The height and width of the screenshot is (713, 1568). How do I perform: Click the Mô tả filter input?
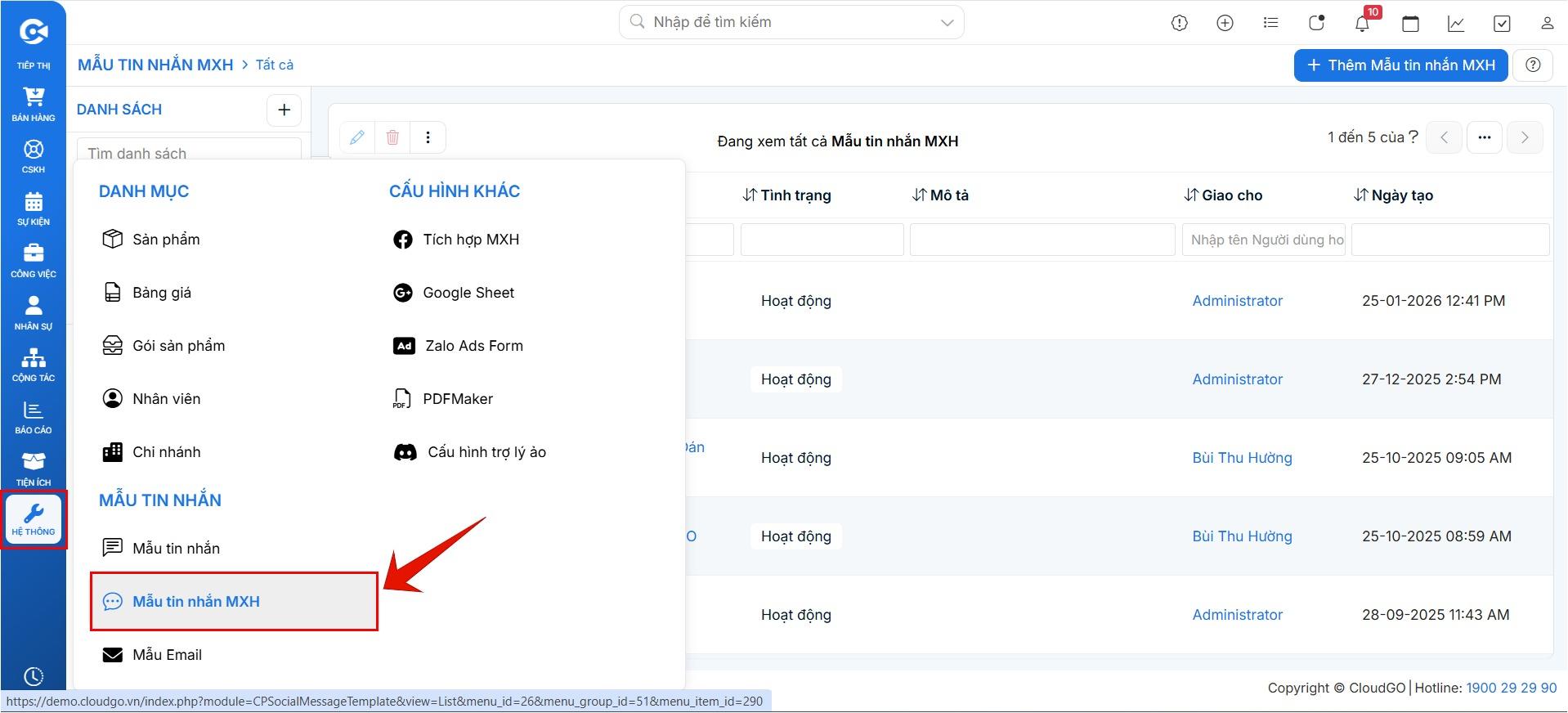[x=1042, y=240]
